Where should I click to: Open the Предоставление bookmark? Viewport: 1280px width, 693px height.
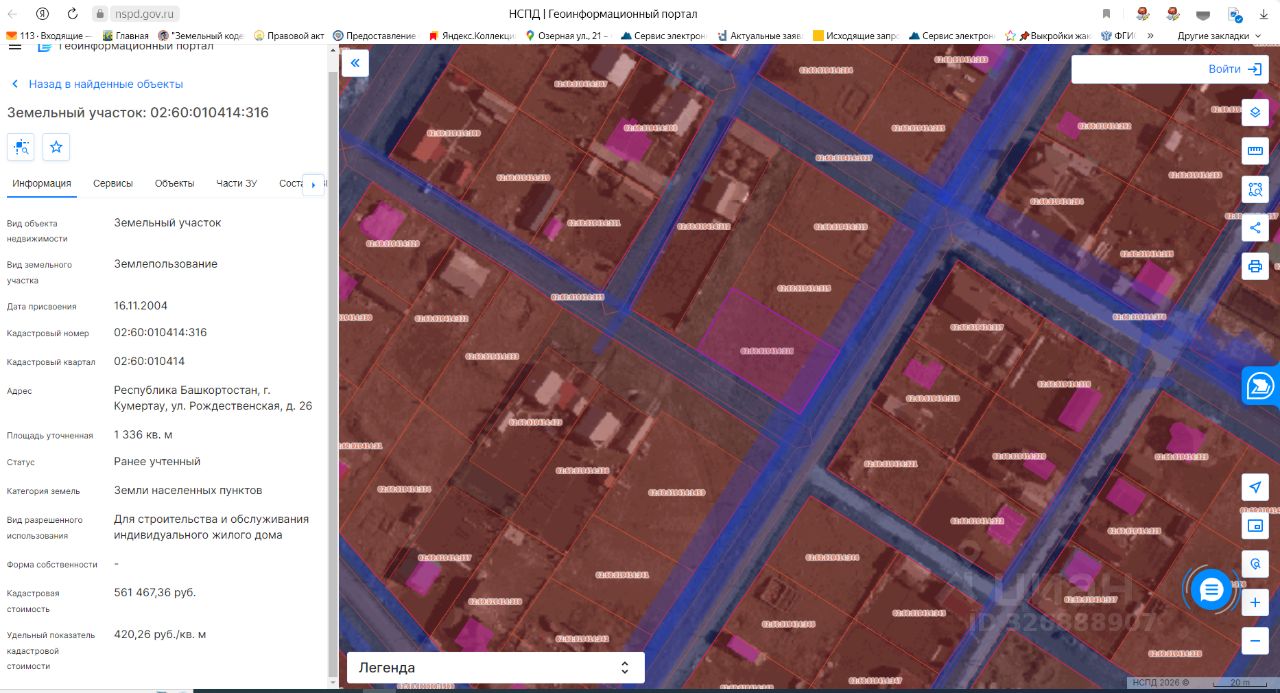[x=374, y=36]
